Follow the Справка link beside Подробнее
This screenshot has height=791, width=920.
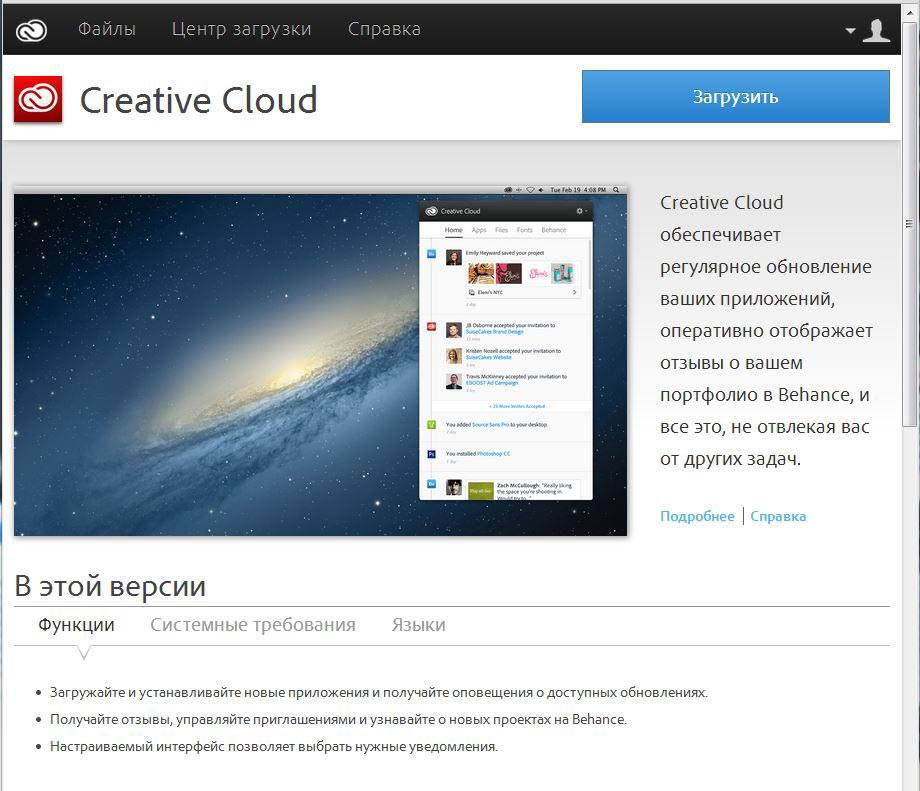(x=778, y=516)
